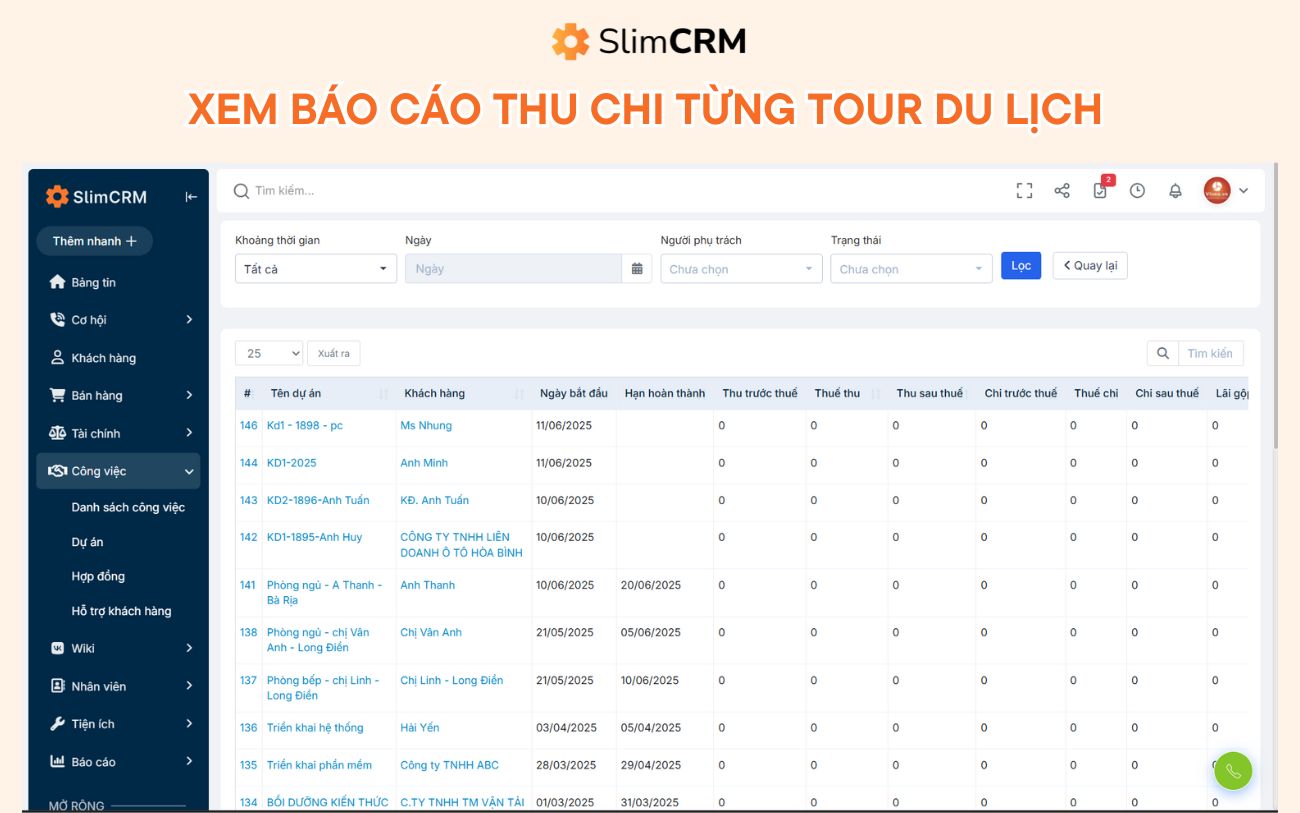Viewport: 1300px width, 813px height.
Task: Open the search magnifier above the table
Action: [x=1161, y=353]
